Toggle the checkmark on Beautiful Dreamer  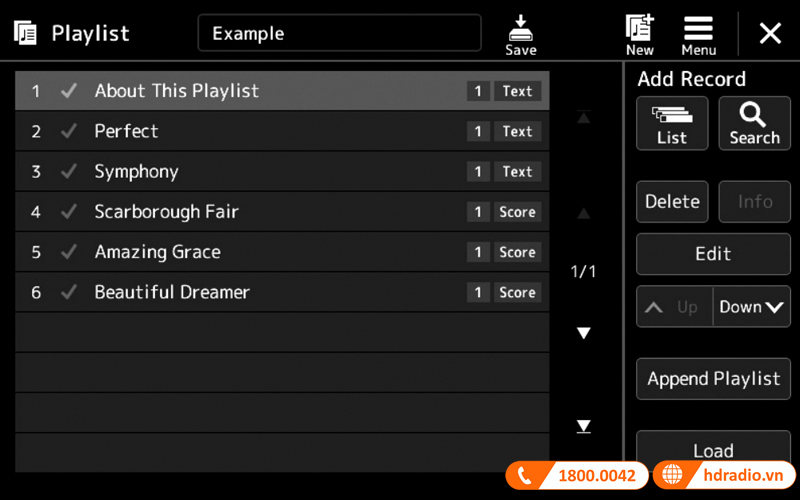pyautogui.click(x=68, y=292)
